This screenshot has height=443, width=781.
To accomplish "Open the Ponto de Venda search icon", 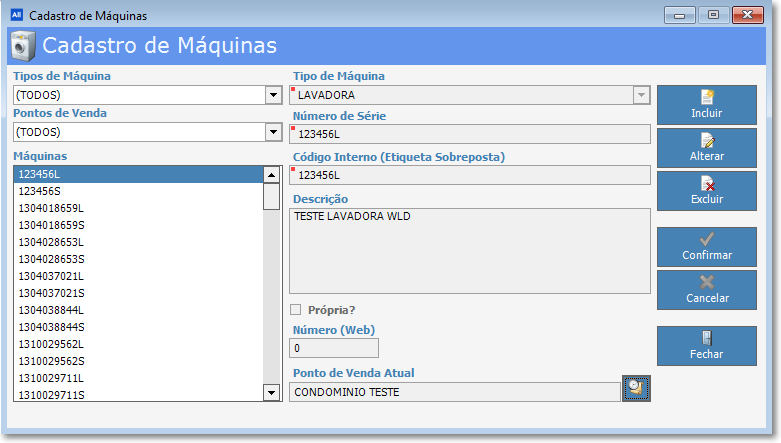I will (636, 389).
